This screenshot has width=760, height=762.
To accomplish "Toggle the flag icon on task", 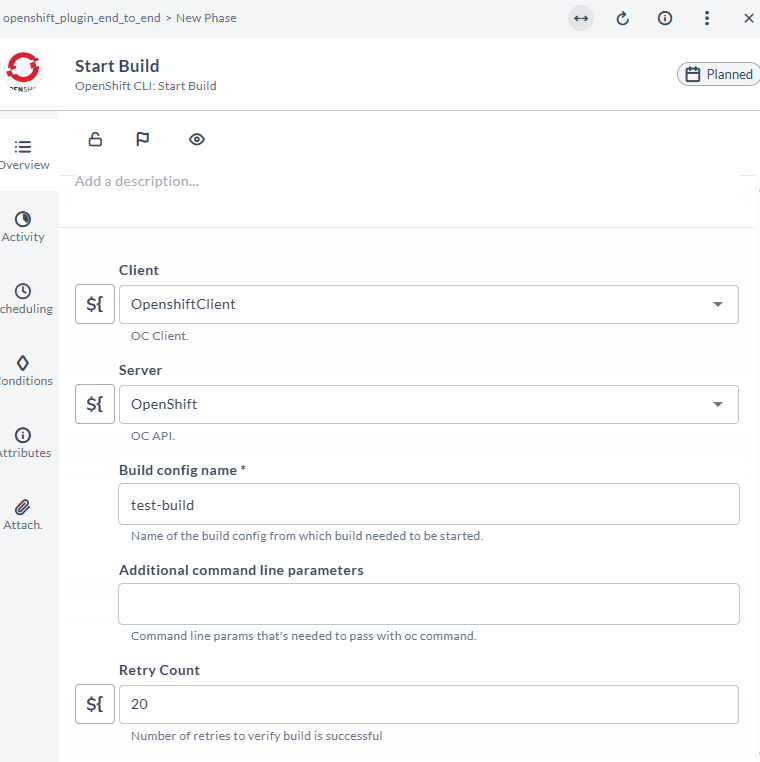I will point(142,139).
